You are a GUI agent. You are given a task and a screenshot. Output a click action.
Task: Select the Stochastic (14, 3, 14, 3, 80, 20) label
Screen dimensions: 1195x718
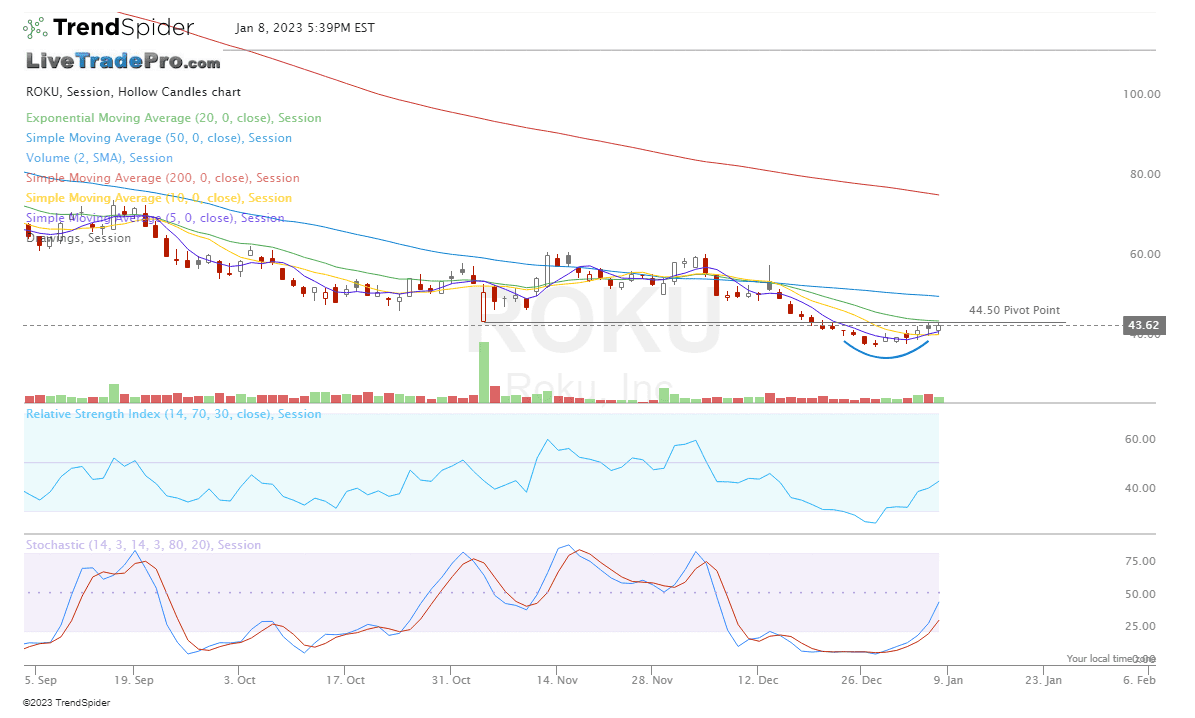click(x=143, y=545)
